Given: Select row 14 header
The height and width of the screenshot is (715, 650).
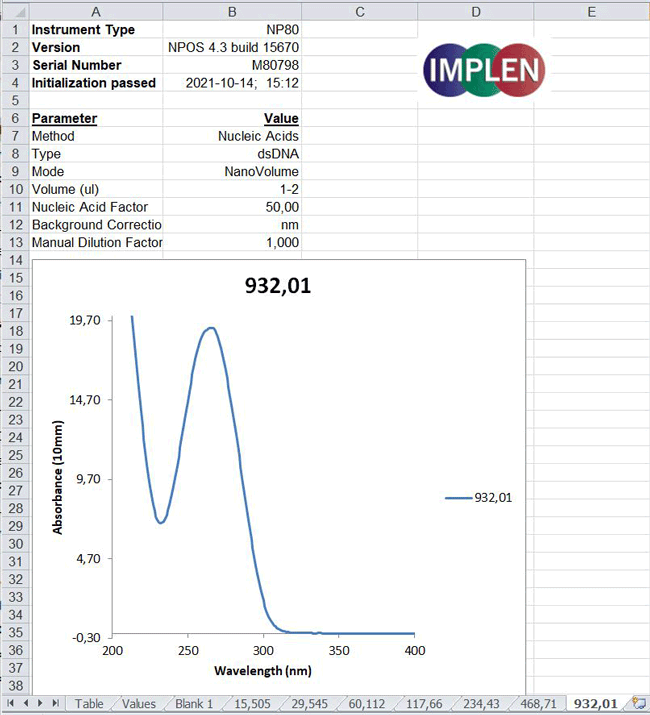Looking at the screenshot, I should (16, 260).
